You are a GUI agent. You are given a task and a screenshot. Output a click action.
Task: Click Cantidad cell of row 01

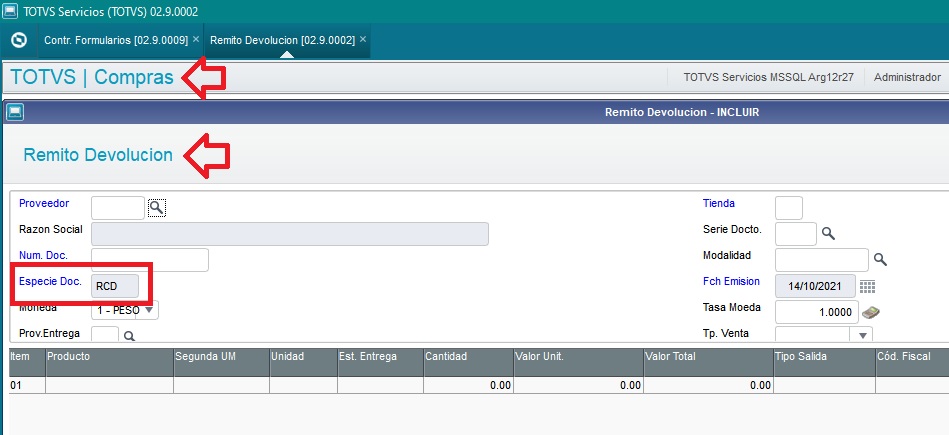click(x=468, y=385)
